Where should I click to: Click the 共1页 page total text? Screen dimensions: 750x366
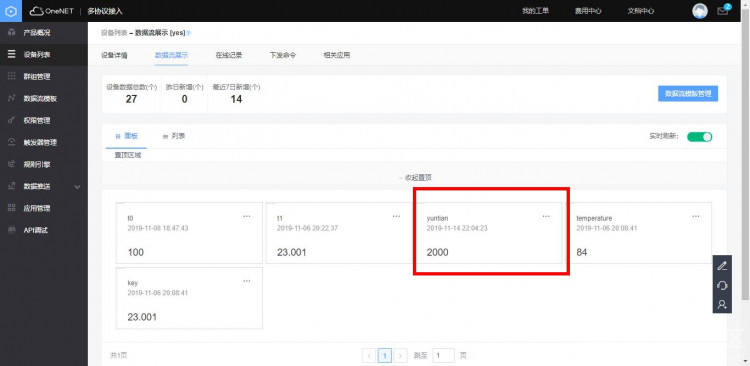pyautogui.click(x=119, y=355)
